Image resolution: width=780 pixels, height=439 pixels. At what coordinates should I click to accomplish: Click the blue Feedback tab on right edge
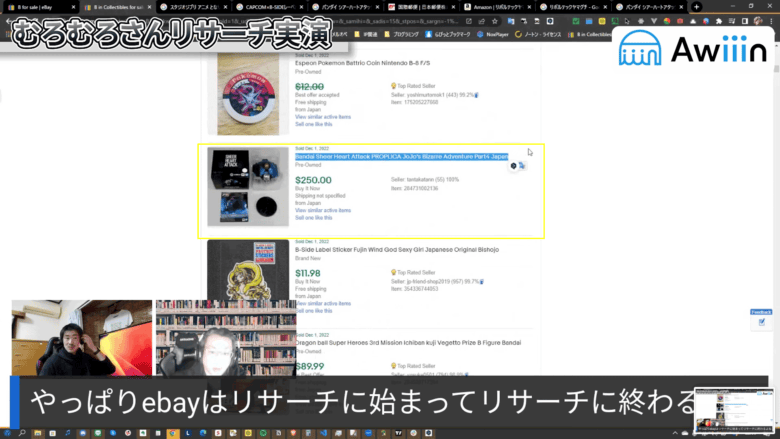coord(761,312)
